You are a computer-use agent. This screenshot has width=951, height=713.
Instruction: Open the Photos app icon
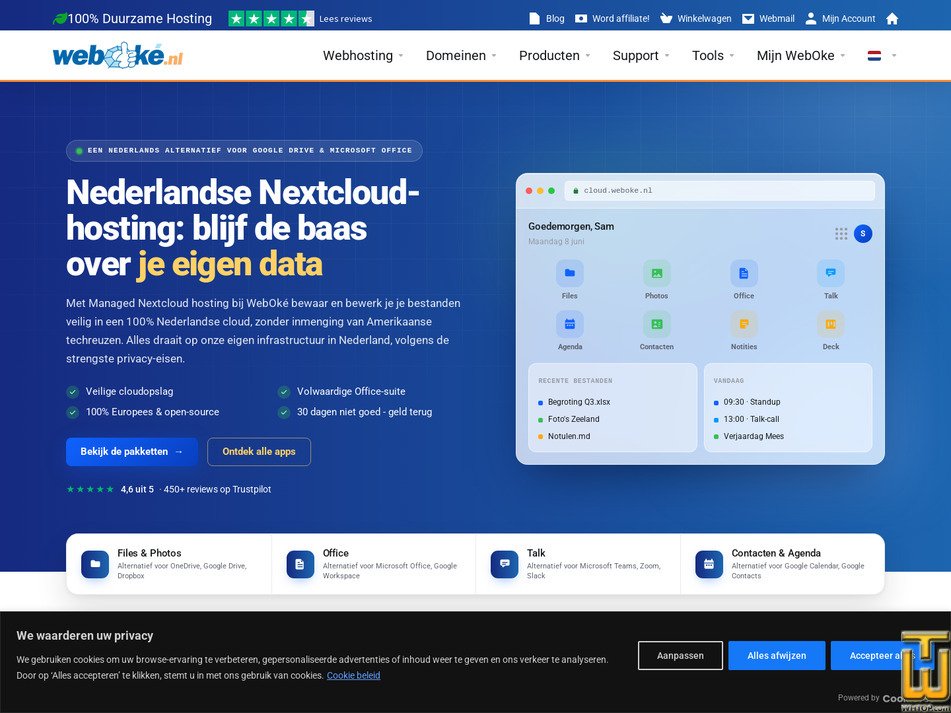click(656, 273)
